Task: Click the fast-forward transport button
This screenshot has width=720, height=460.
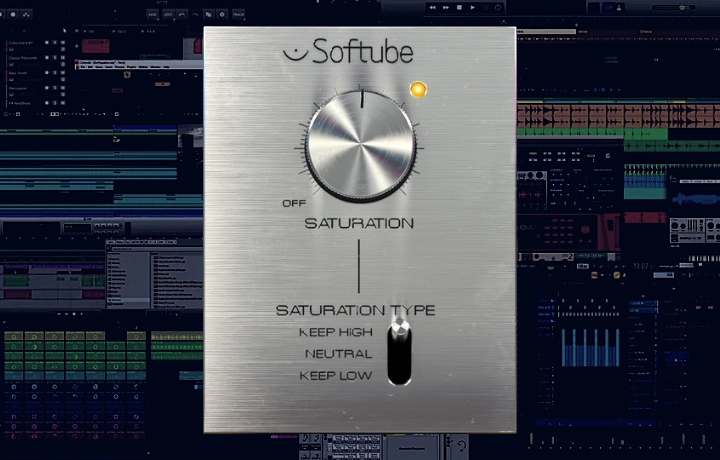Action: point(445,7)
